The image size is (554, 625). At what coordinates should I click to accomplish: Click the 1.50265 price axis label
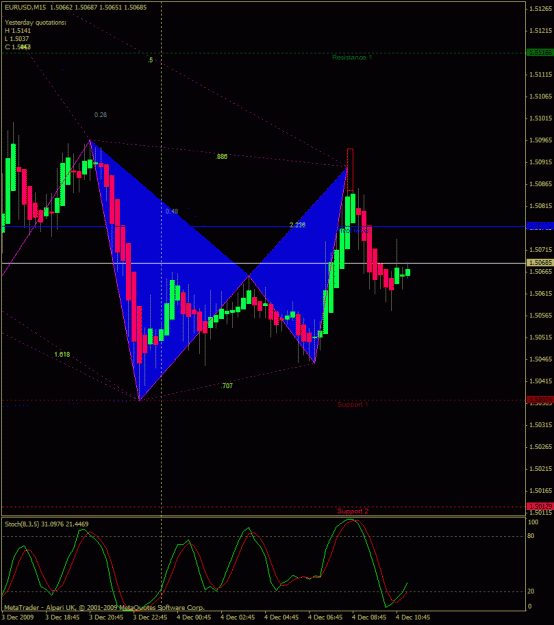(541, 447)
